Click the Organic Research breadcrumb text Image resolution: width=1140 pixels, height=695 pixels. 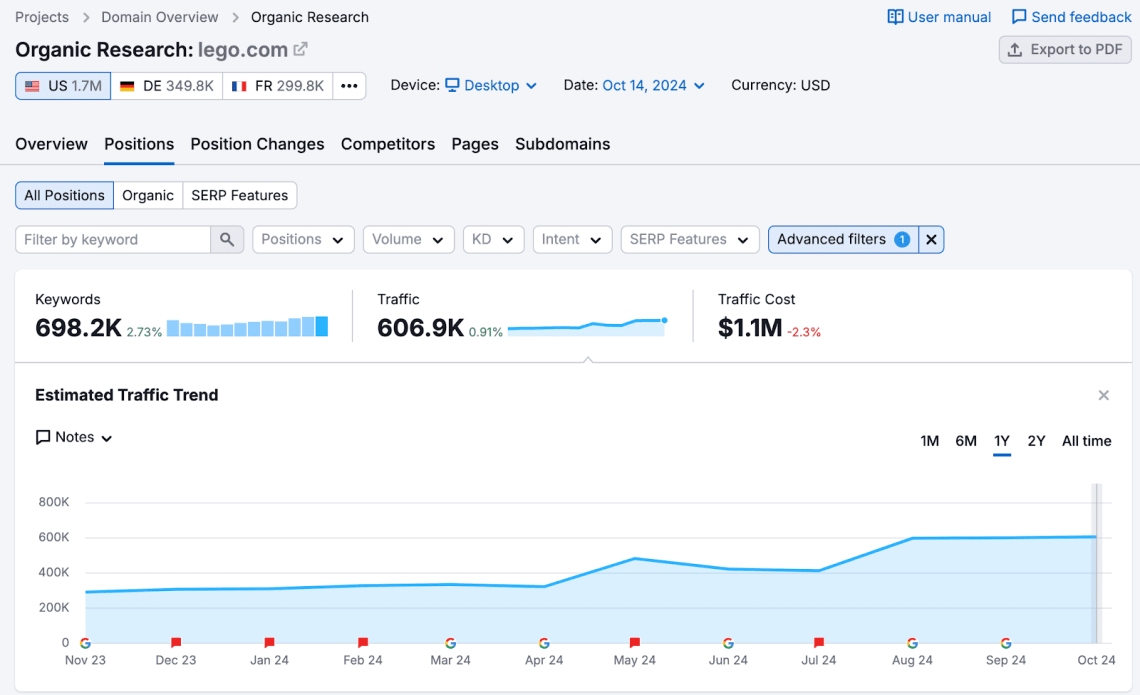pos(310,17)
